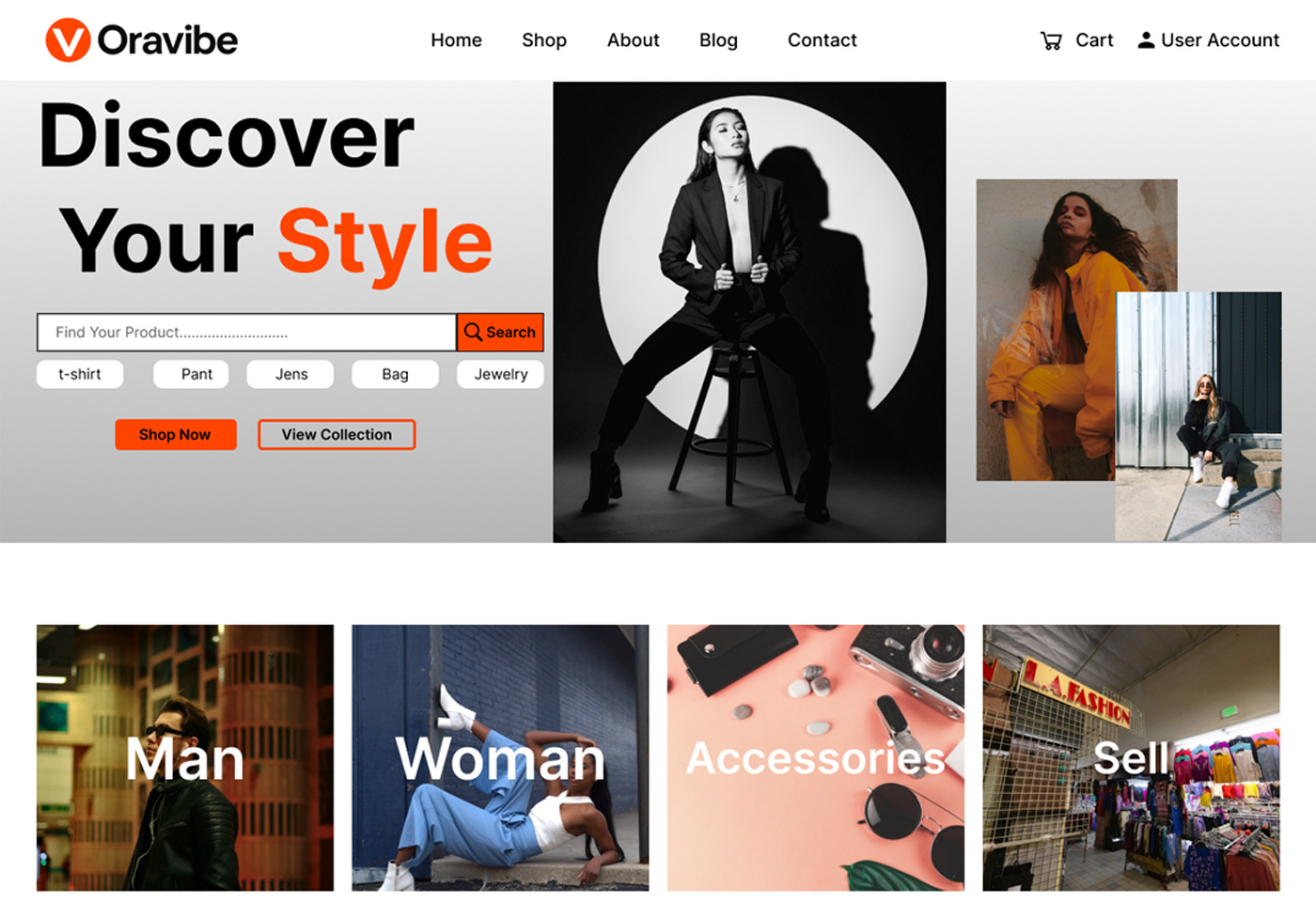Select Contact in the navigation bar

point(822,39)
